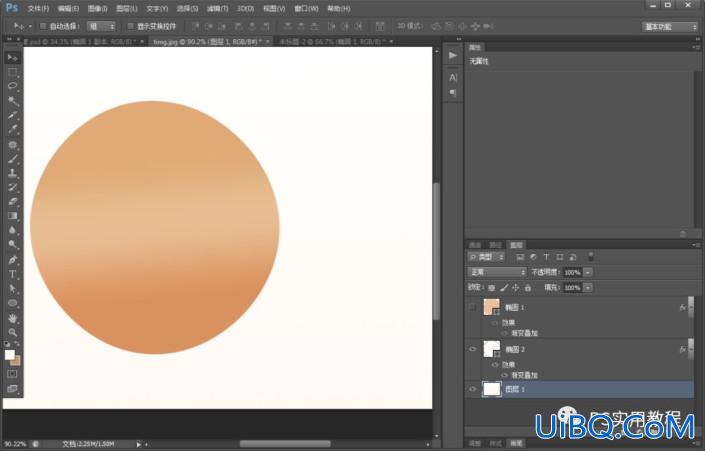Open the status bar info arrow menu
Screen dimensions: 705x451
click(138, 444)
